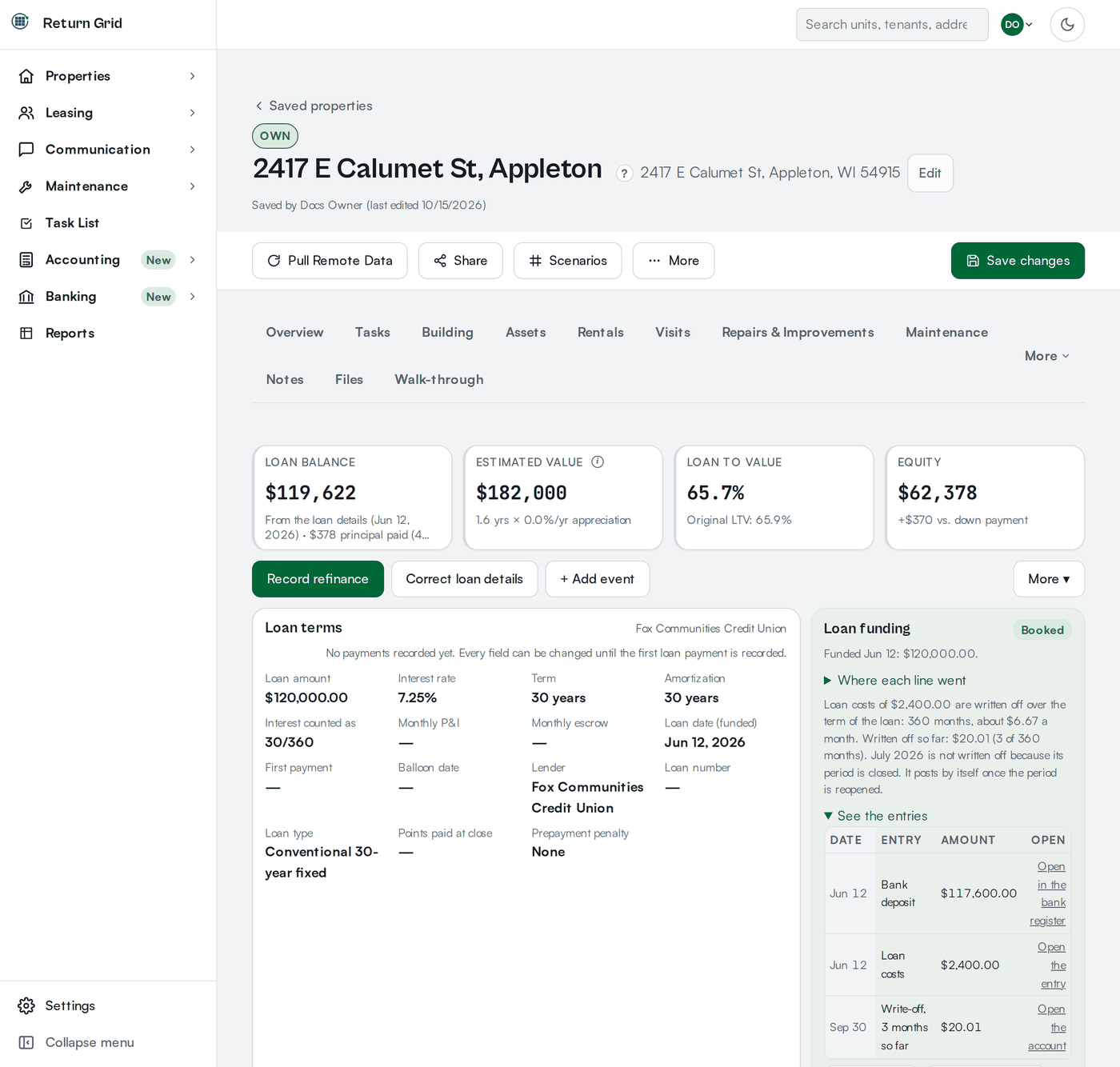Click the Collapse menu panel icon
Screen dimensions: 1120x1067
26,1042
